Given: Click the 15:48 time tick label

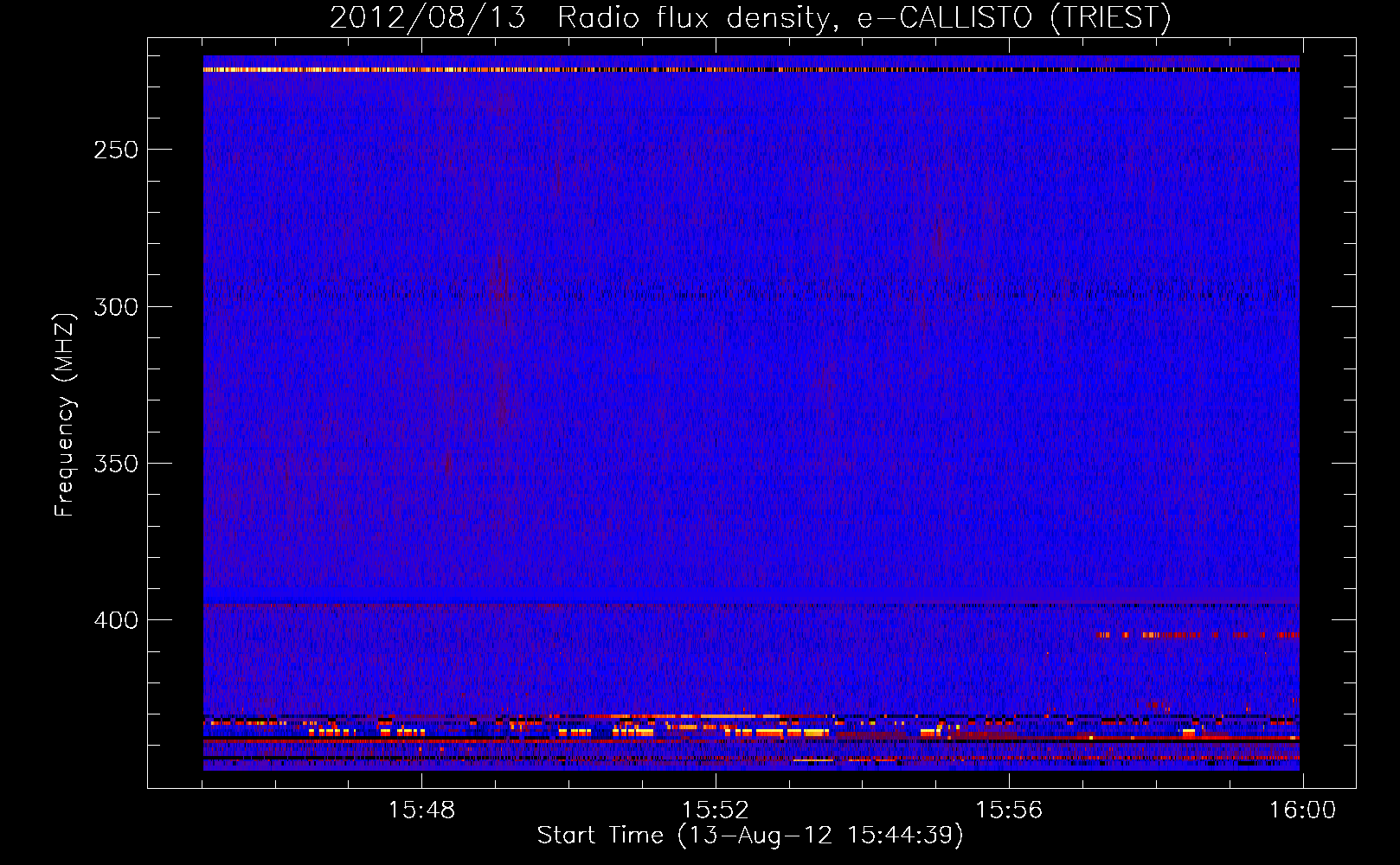Looking at the screenshot, I should coord(421,811).
